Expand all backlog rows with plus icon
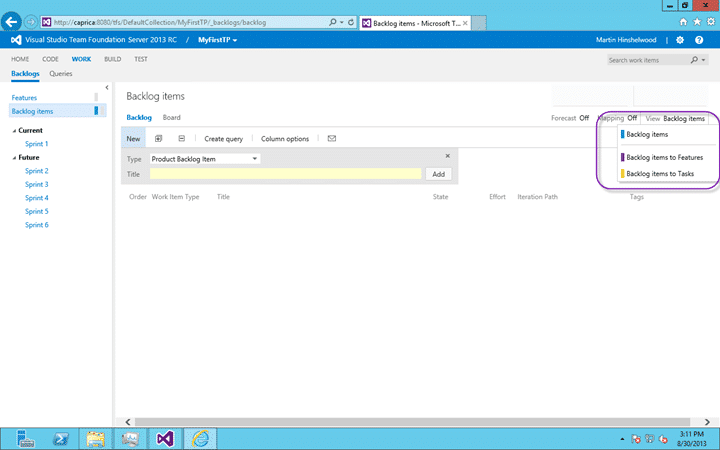The image size is (720, 450). click(158, 139)
